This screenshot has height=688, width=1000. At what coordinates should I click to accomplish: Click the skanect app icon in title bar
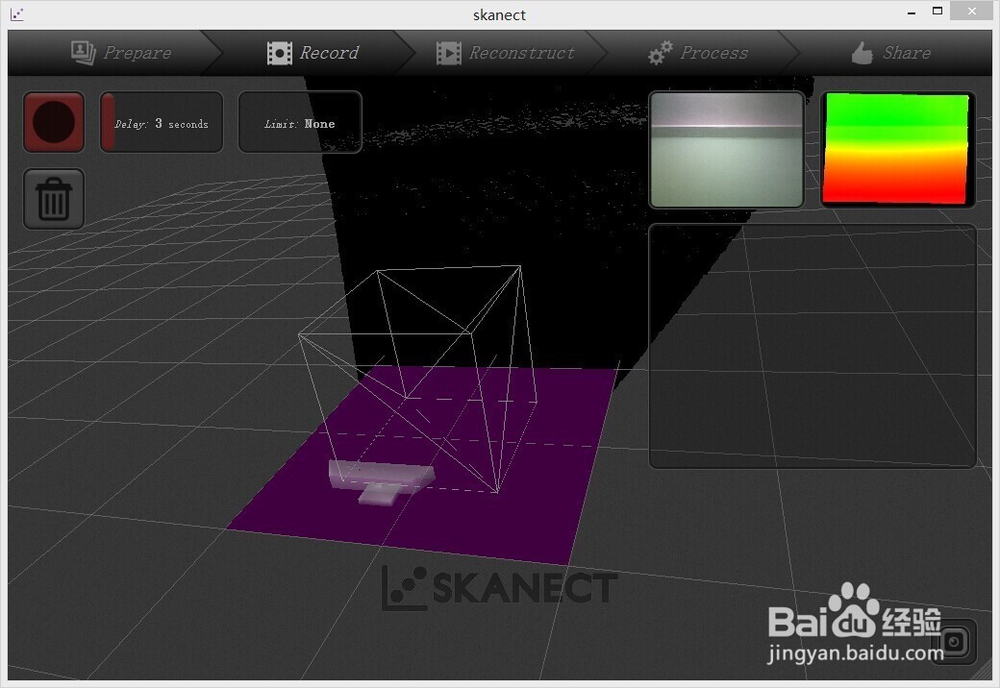(17, 14)
